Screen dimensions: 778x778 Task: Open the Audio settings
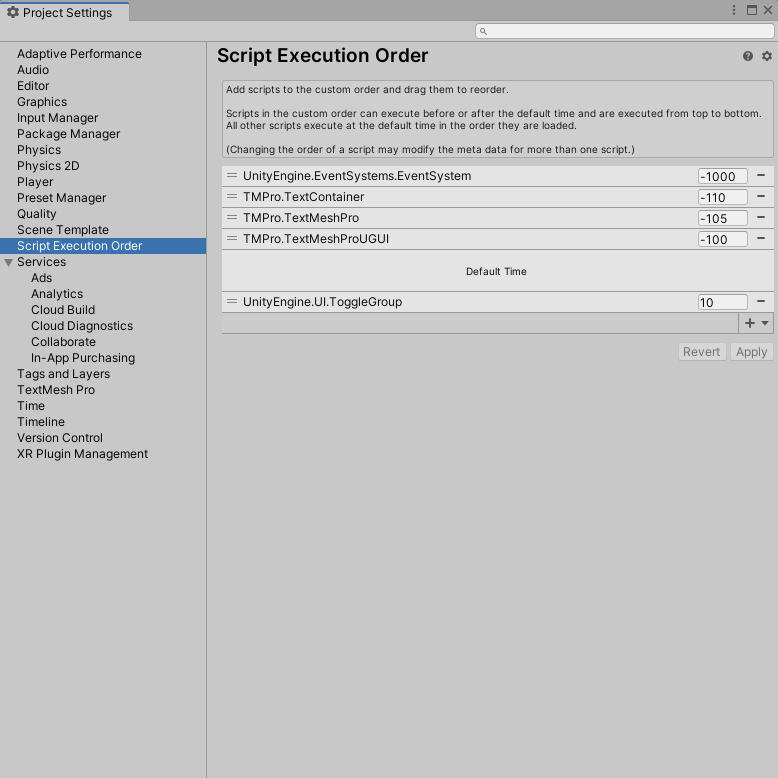(33, 70)
